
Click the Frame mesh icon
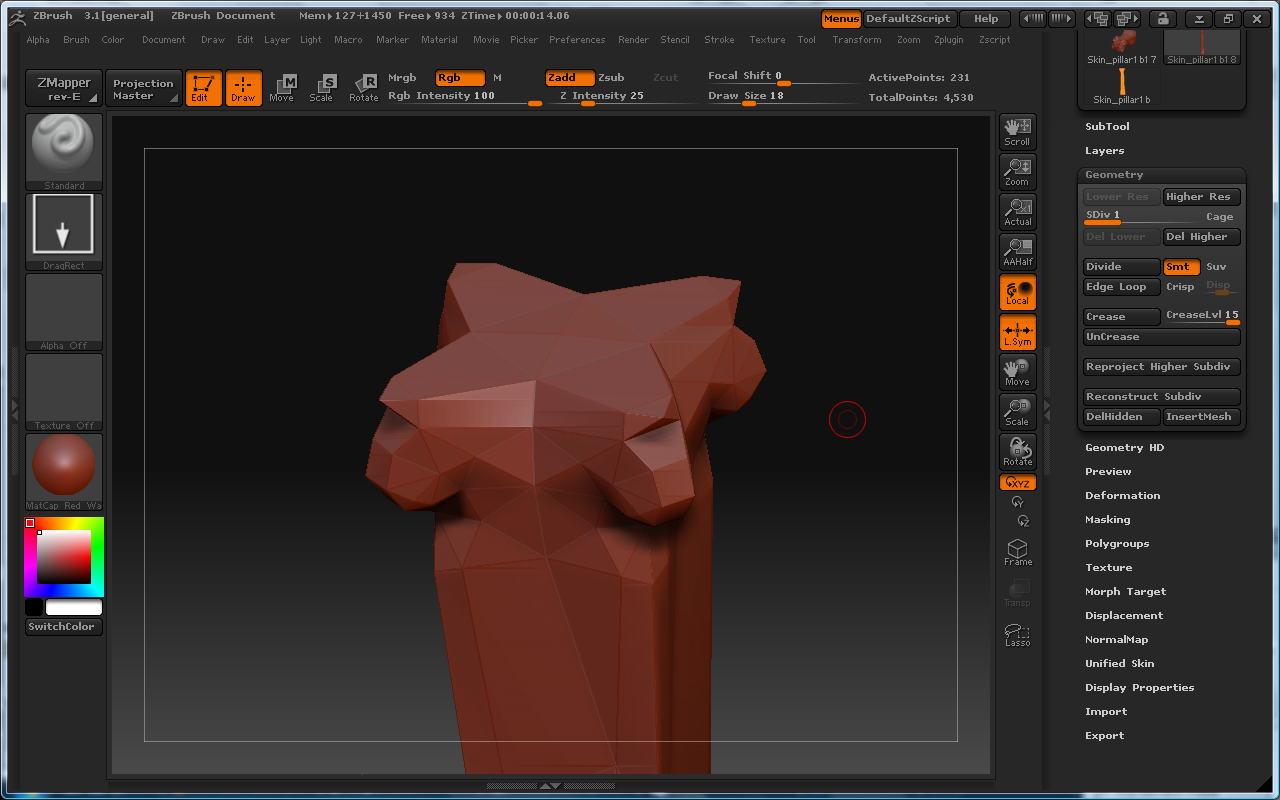[1017, 552]
